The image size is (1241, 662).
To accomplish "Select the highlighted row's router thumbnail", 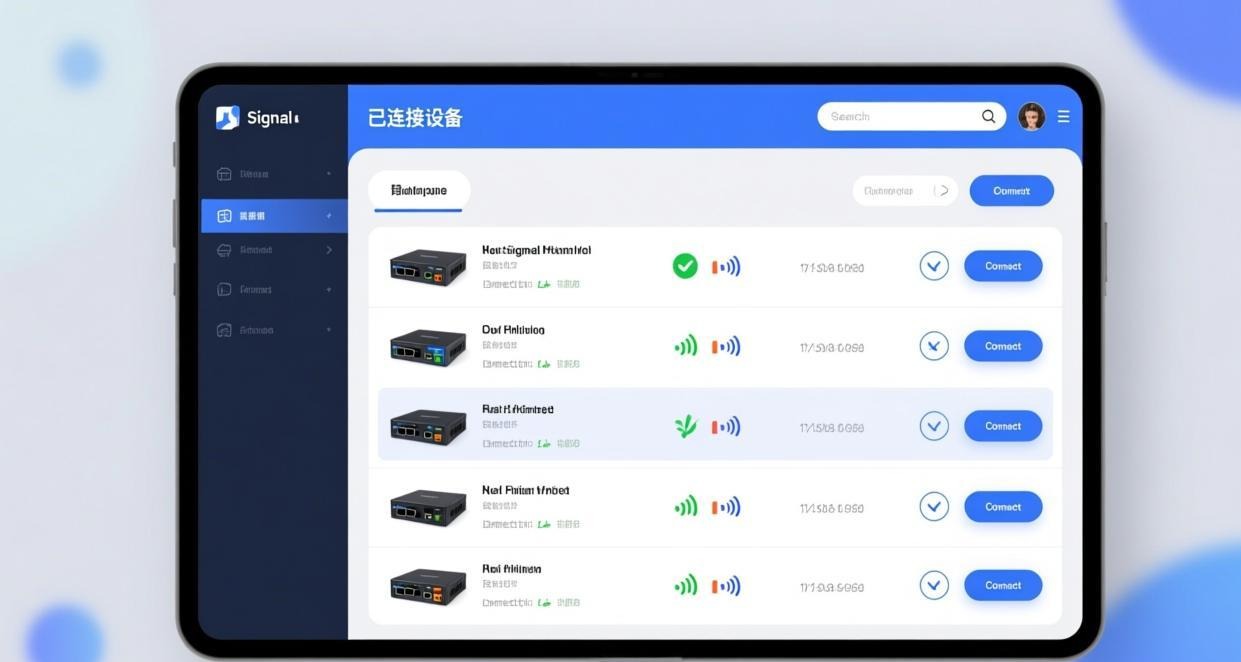I will click(428, 427).
